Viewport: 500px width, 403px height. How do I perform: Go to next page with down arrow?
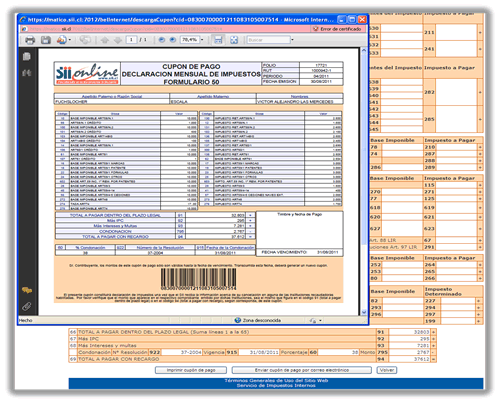[x=118, y=40]
